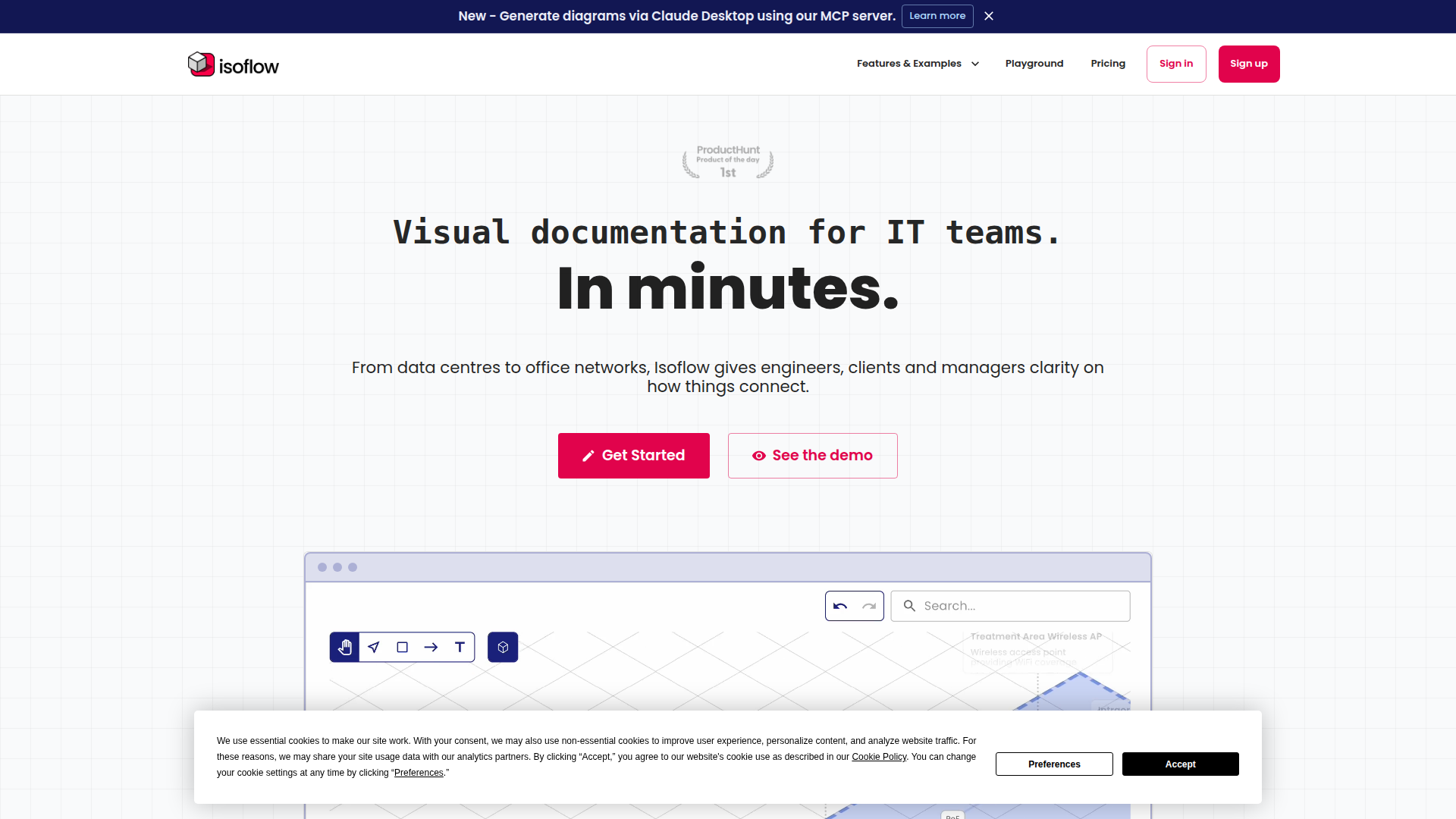Image resolution: width=1456 pixels, height=819 pixels.
Task: Open the Cookie Policy link
Action: 879,757
